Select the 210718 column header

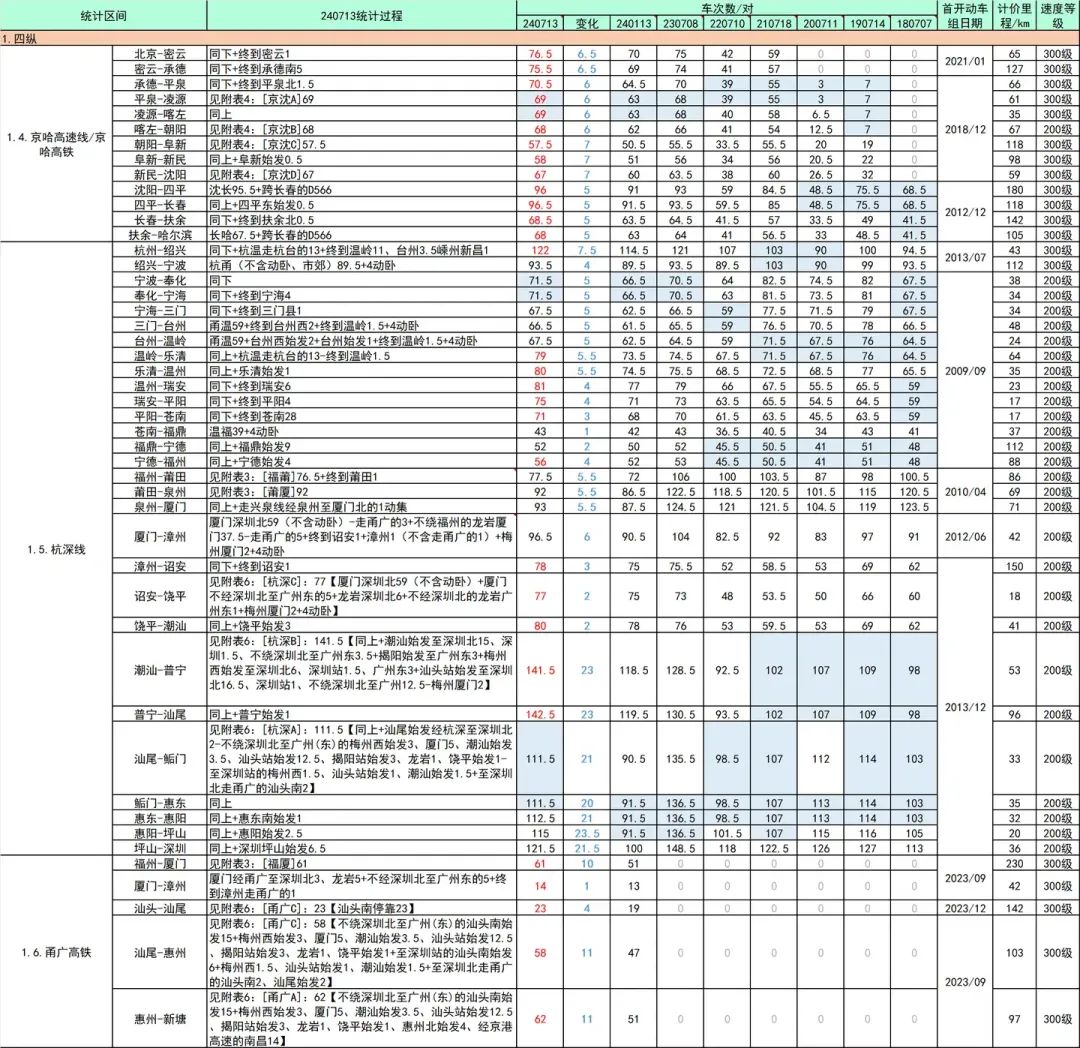coord(773,23)
